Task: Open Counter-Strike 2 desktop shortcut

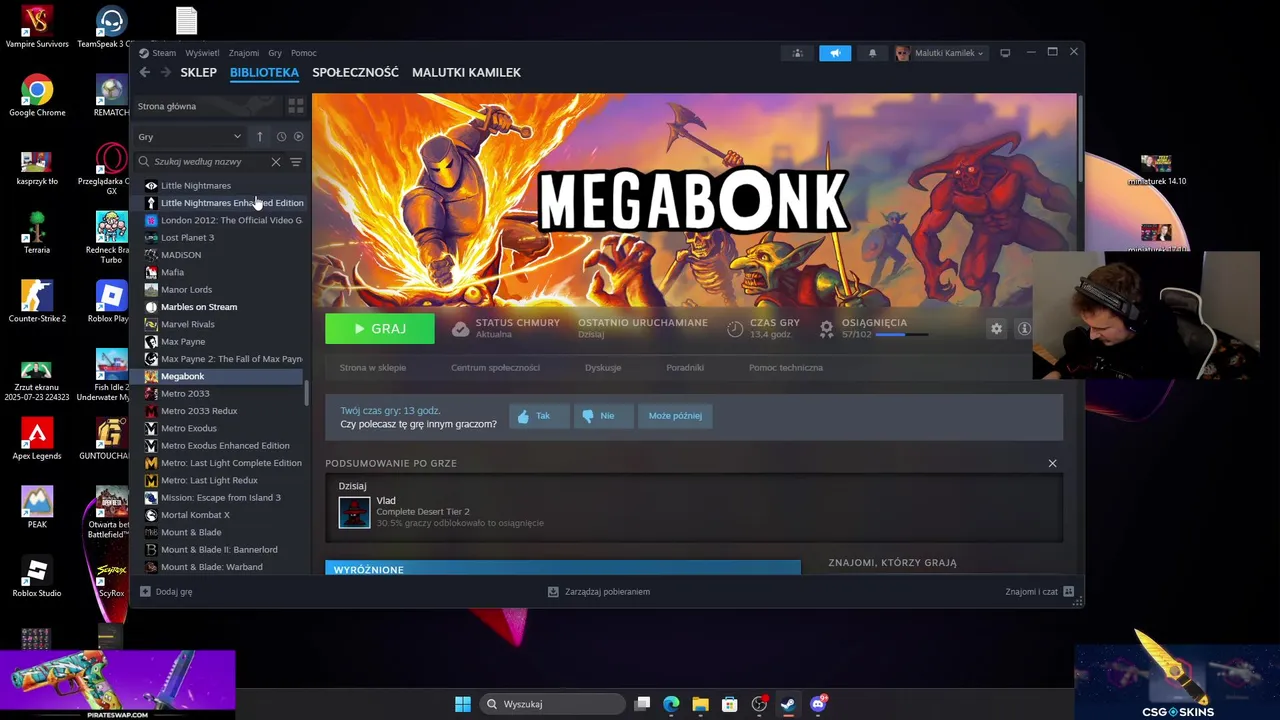Action: 37,302
